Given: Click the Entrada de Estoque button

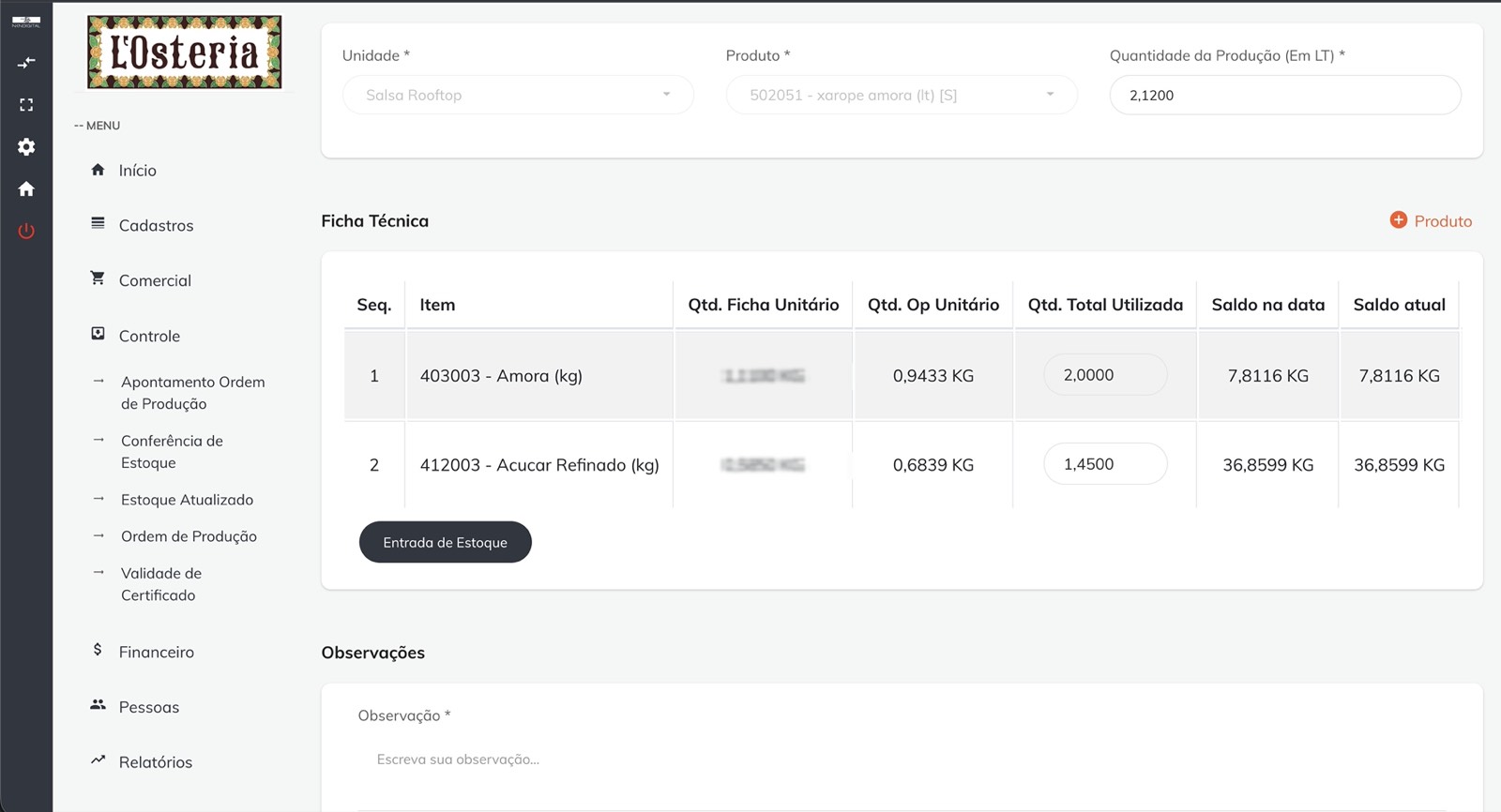Looking at the screenshot, I should coord(446,542).
